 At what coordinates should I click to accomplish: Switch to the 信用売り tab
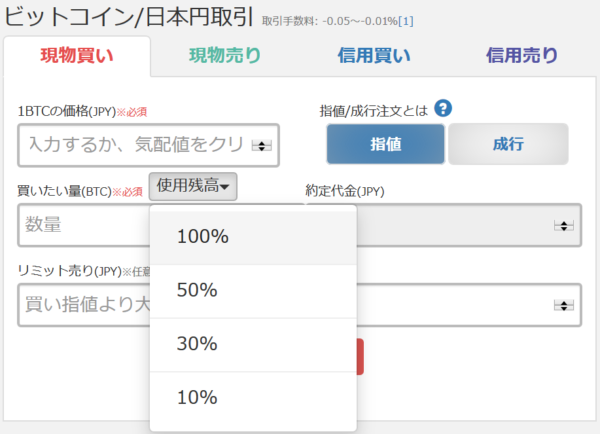click(x=522, y=56)
